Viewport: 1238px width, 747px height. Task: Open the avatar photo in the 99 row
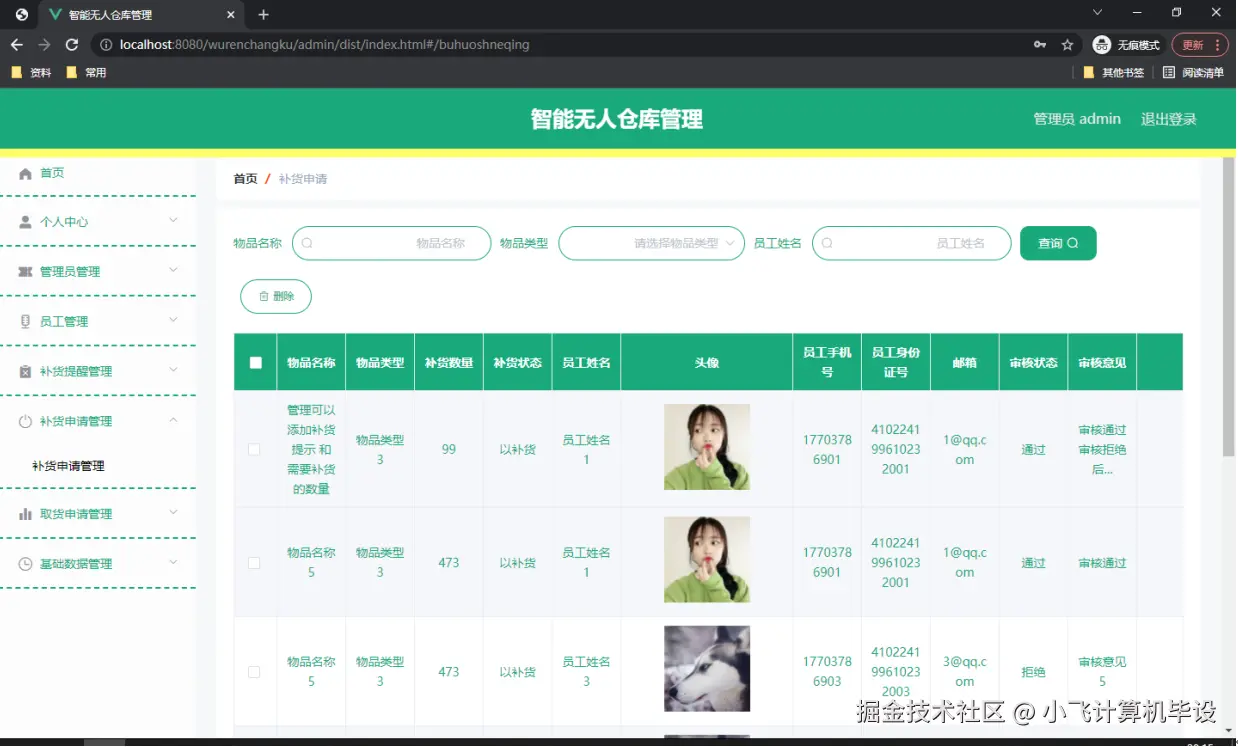707,447
